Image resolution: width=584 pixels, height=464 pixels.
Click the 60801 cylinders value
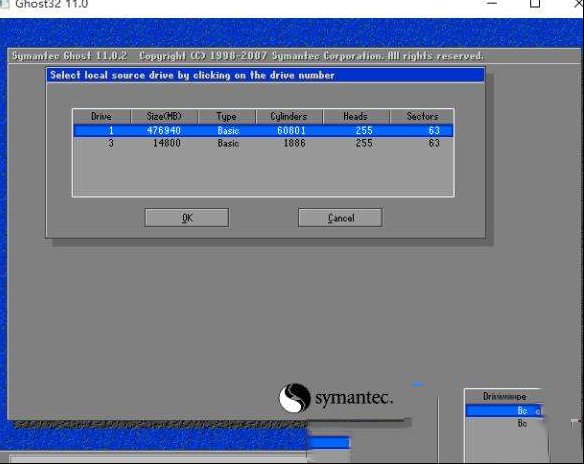(x=291, y=131)
